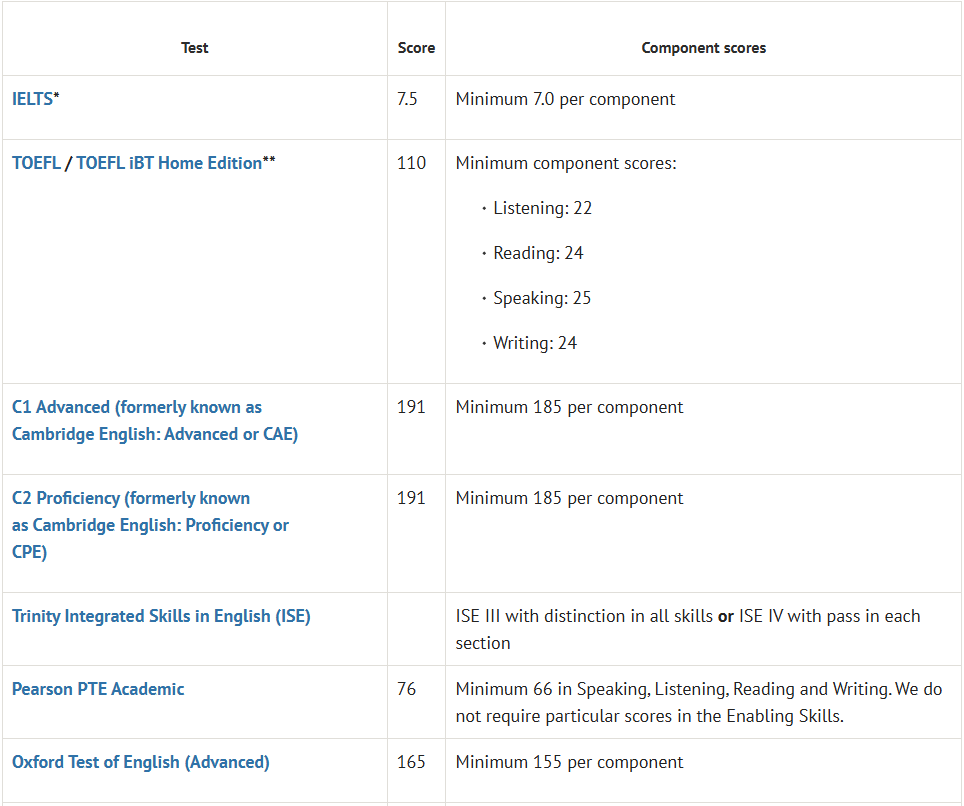This screenshot has width=964, height=806.
Task: Open the IELTS link
Action: (32, 99)
